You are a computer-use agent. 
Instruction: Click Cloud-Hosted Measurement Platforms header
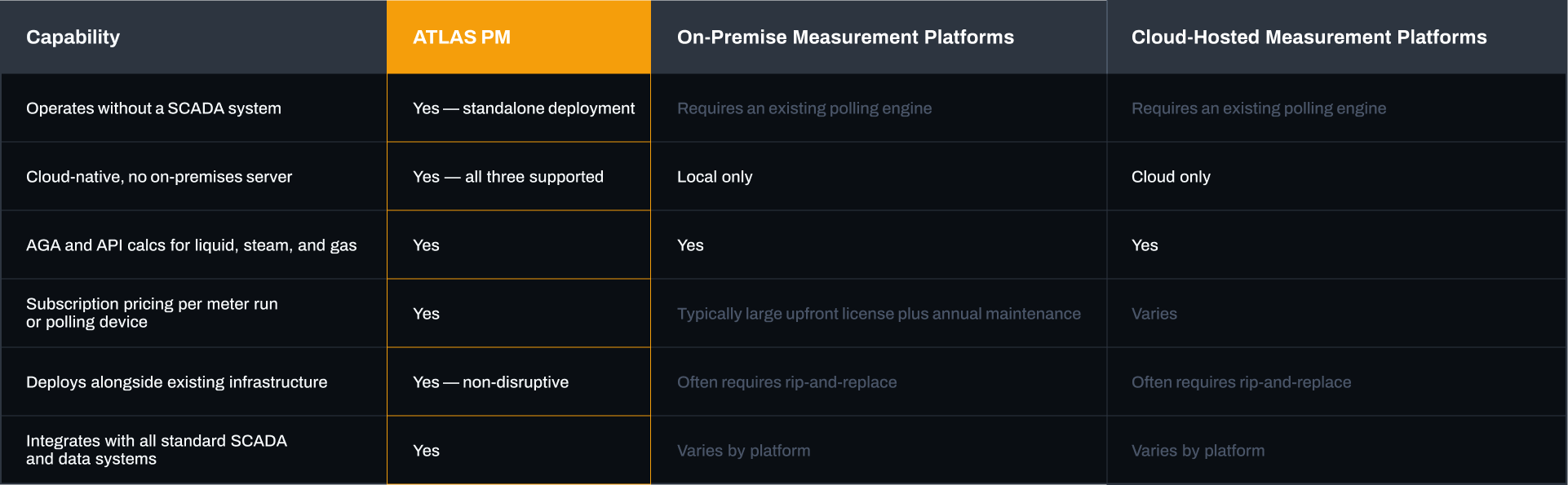1309,37
